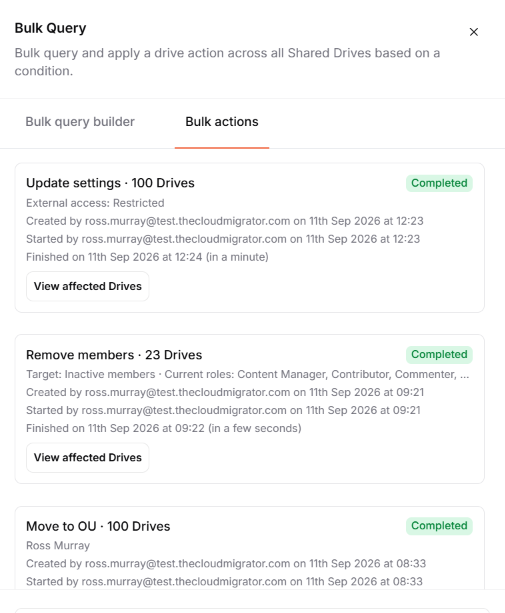Click Completed badge on Update settings card
The width and height of the screenshot is (505, 613).
click(x=439, y=183)
